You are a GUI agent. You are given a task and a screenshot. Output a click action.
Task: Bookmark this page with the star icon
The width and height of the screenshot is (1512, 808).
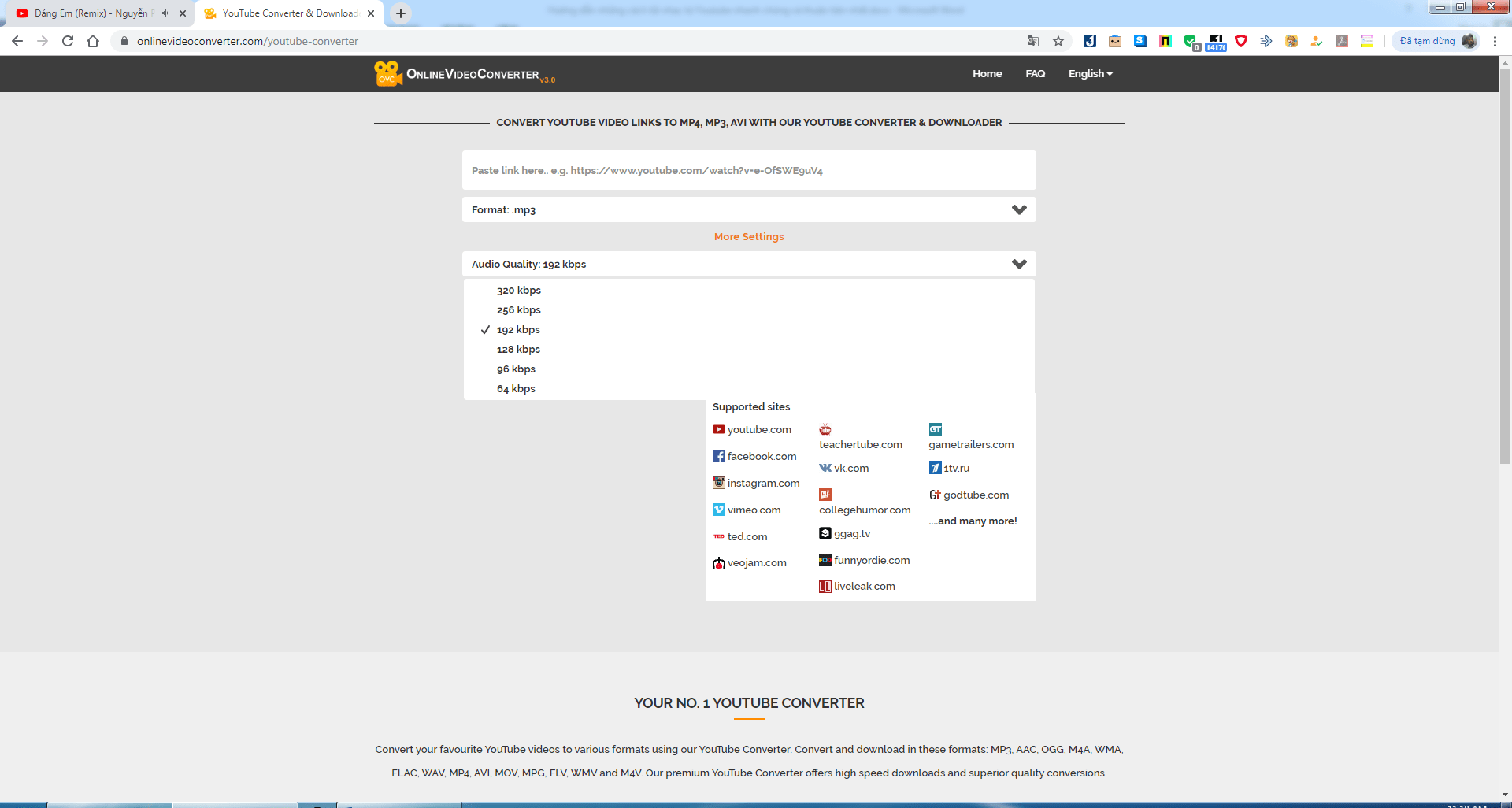[1058, 41]
